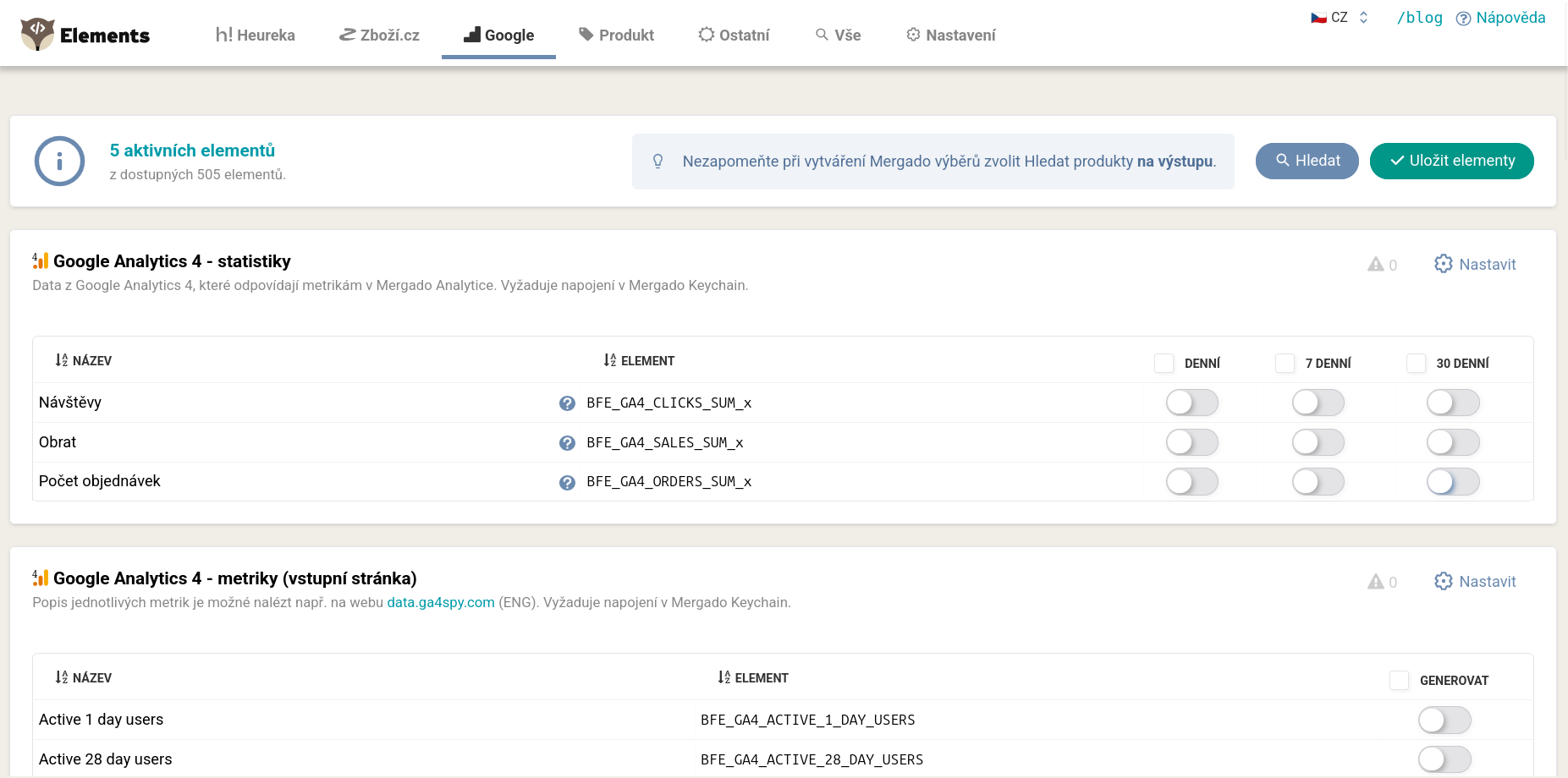
Task: Toggle Obrat 7 denní switch
Action: tap(1318, 442)
